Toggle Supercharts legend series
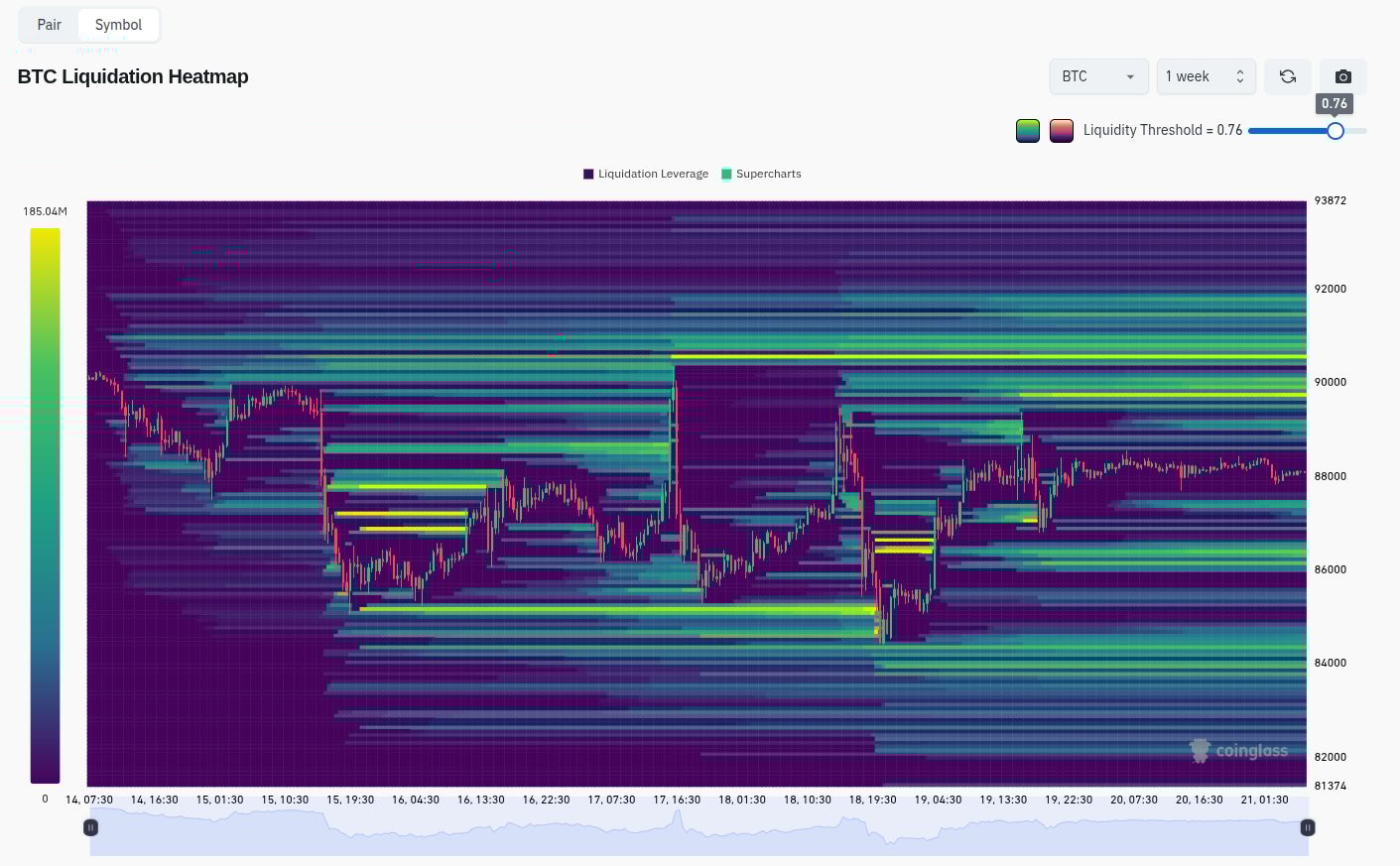 pyautogui.click(x=768, y=174)
